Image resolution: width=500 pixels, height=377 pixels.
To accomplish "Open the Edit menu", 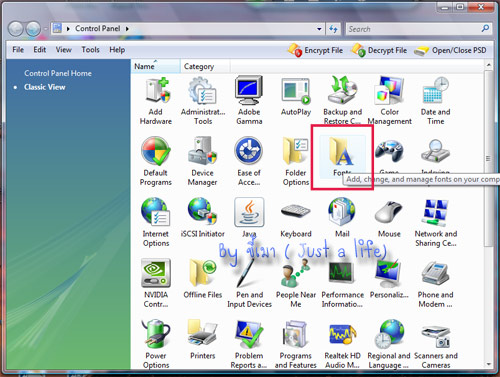I will point(39,50).
